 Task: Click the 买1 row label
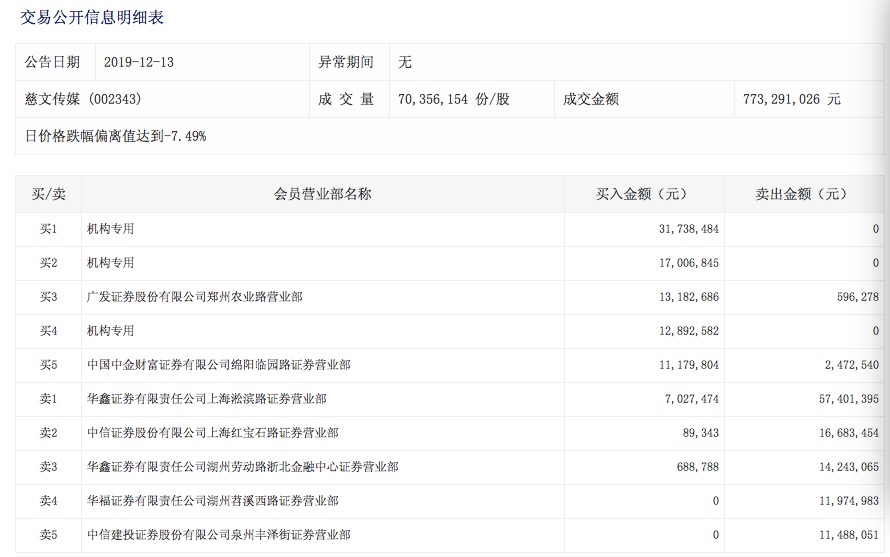pos(48,229)
